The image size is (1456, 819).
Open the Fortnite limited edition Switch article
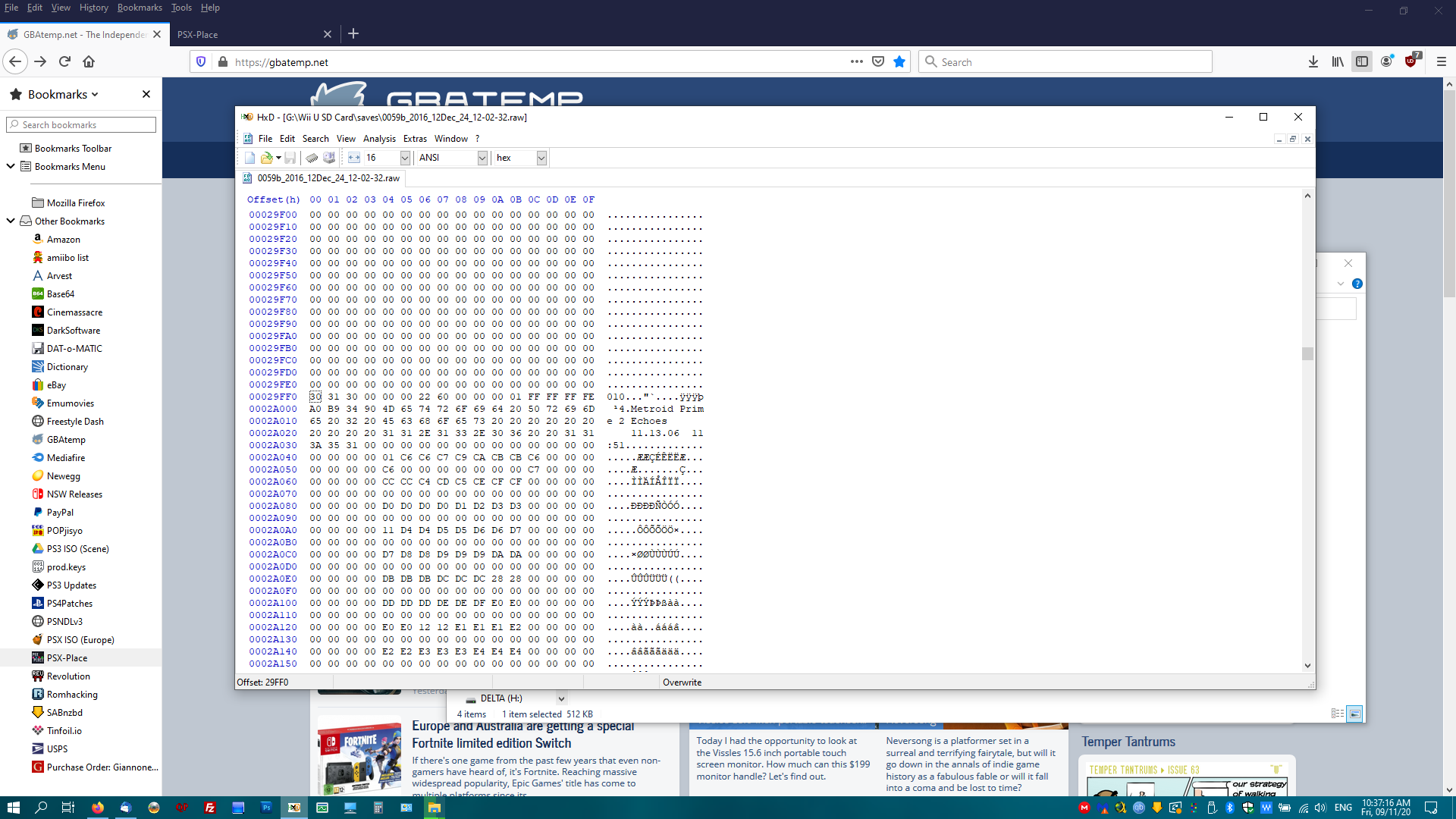[x=522, y=735]
